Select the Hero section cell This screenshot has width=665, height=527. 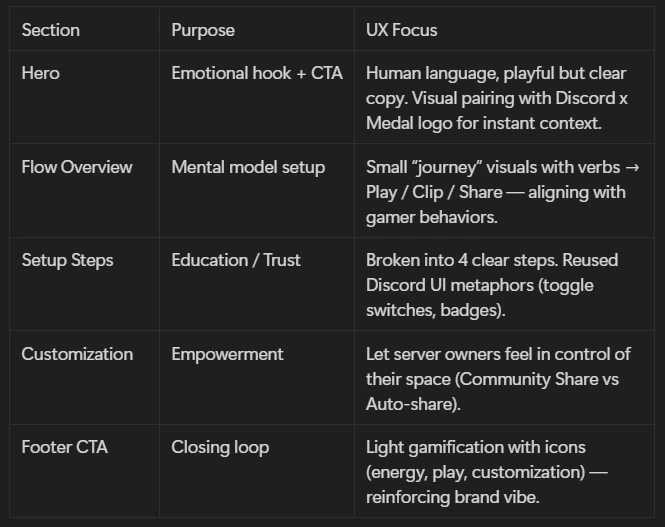tap(40, 73)
